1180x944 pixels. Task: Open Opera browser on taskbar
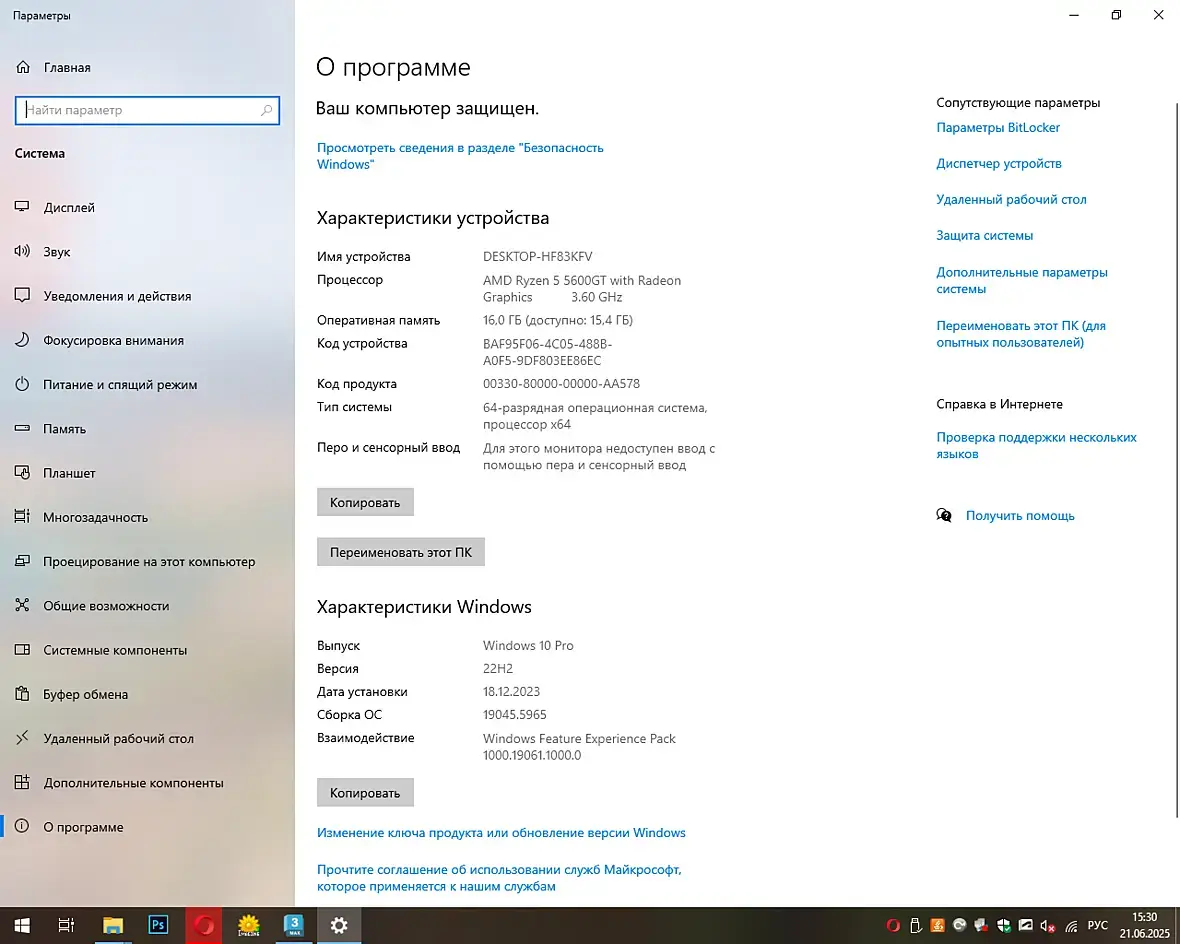tap(204, 925)
